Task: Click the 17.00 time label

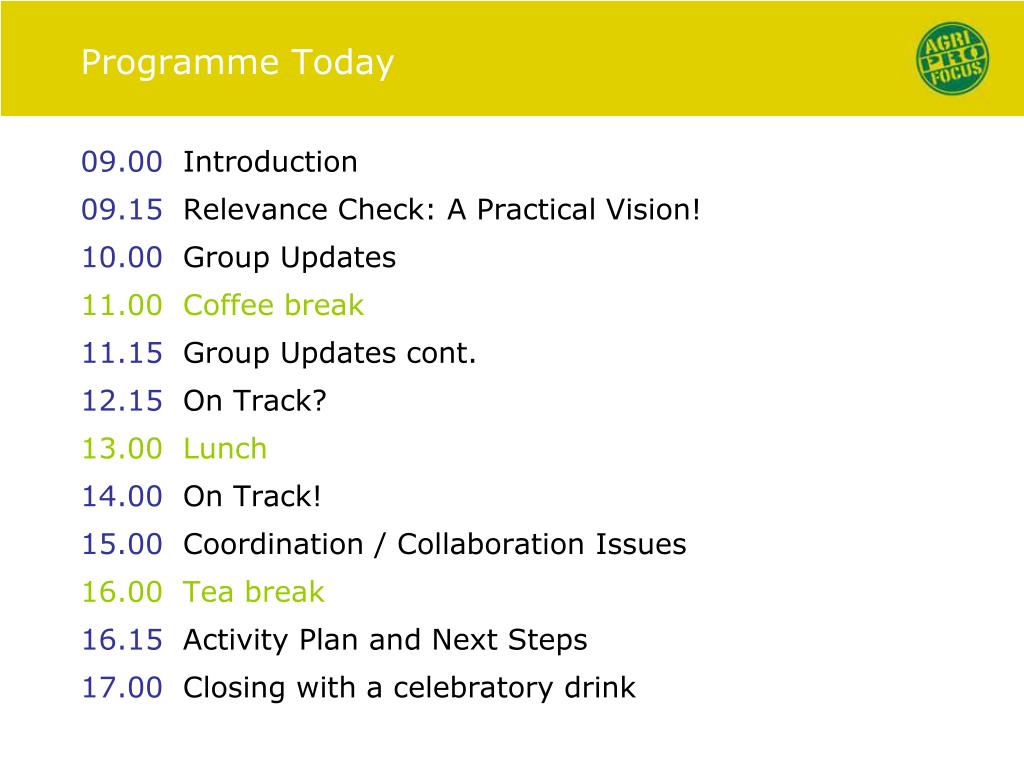Action: point(121,688)
